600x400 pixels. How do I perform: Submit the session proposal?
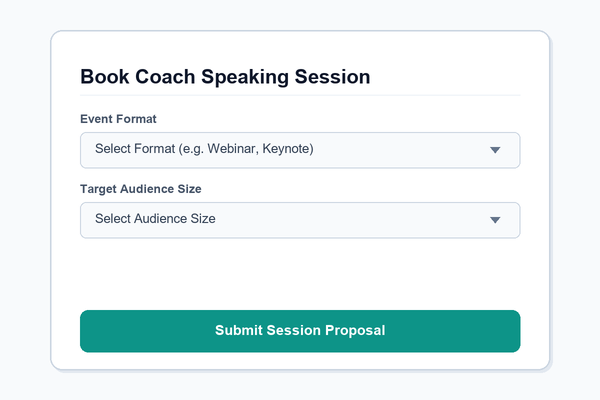pos(300,331)
